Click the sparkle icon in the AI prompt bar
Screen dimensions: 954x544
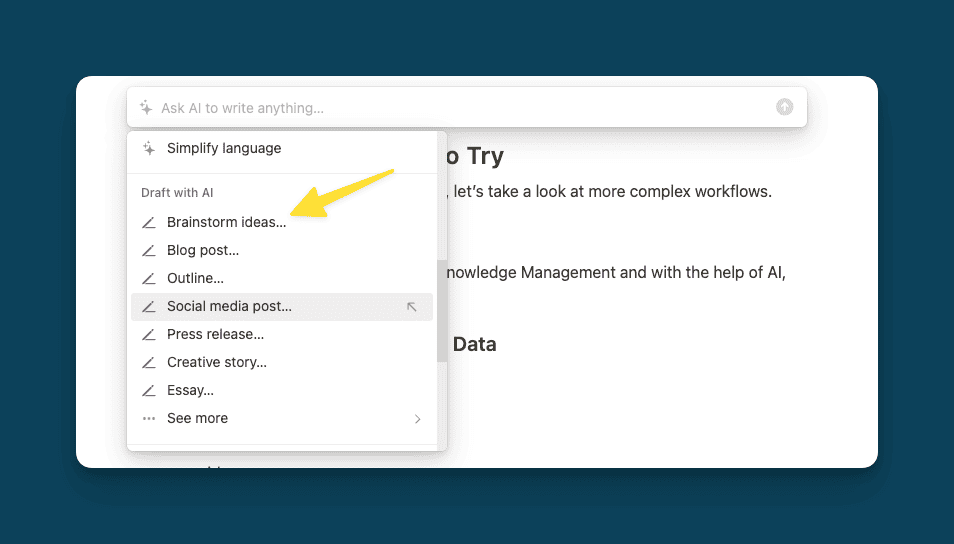146,107
